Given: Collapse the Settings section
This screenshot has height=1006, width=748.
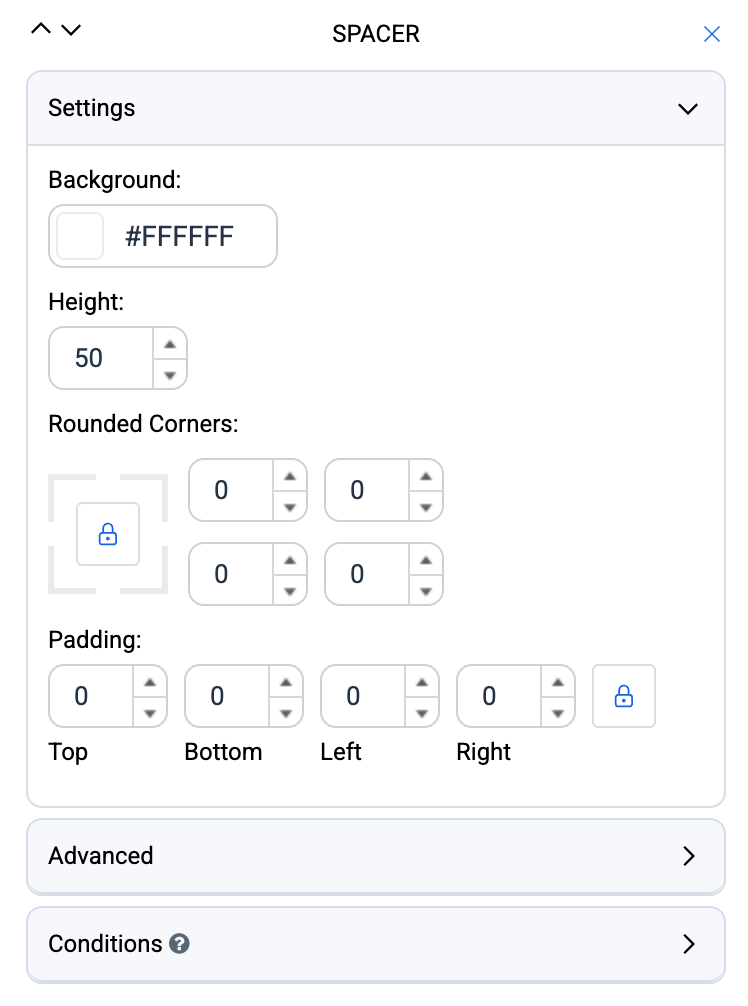Looking at the screenshot, I should tap(688, 108).
